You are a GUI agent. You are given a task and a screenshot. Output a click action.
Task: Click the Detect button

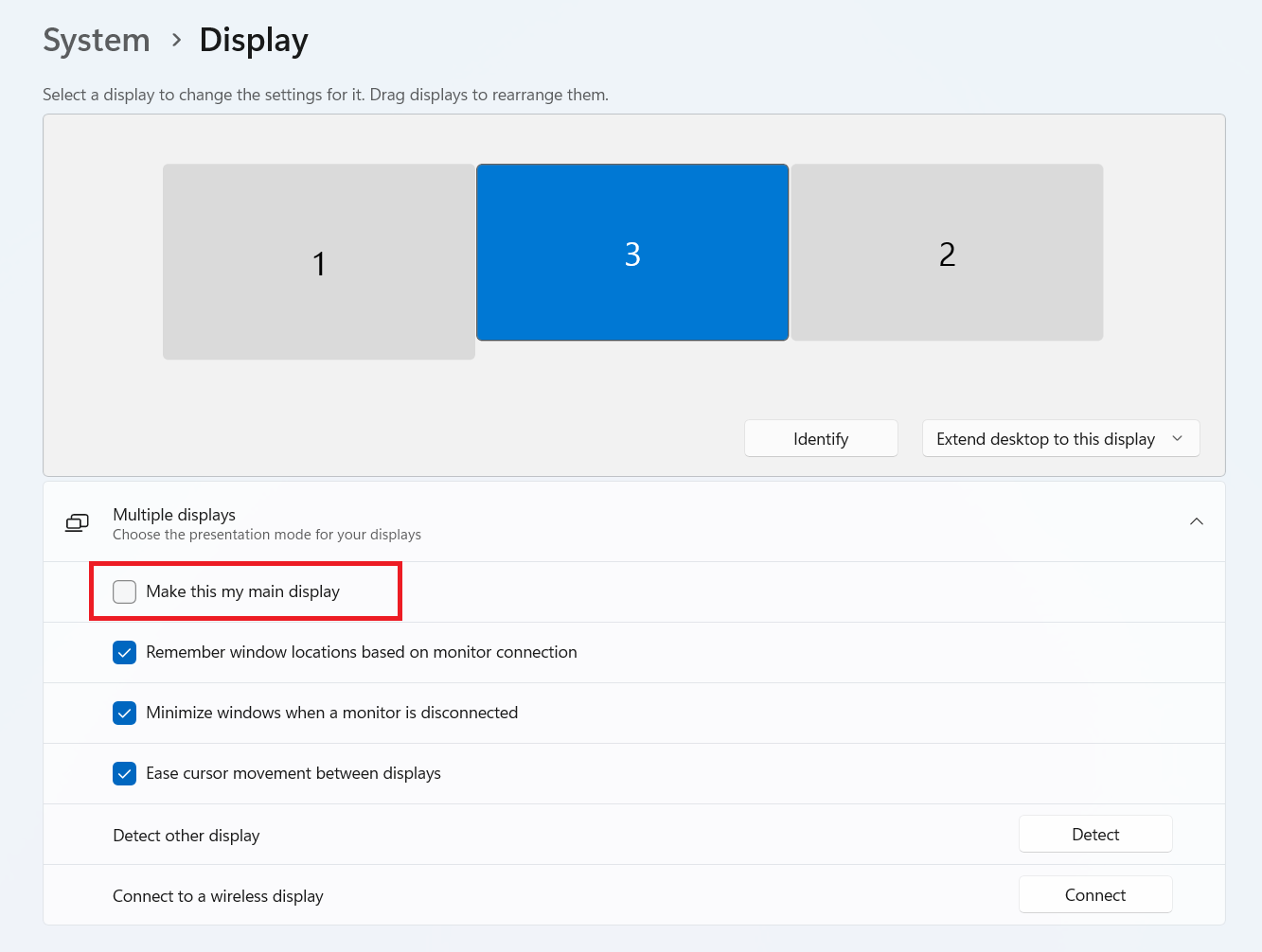tap(1094, 834)
